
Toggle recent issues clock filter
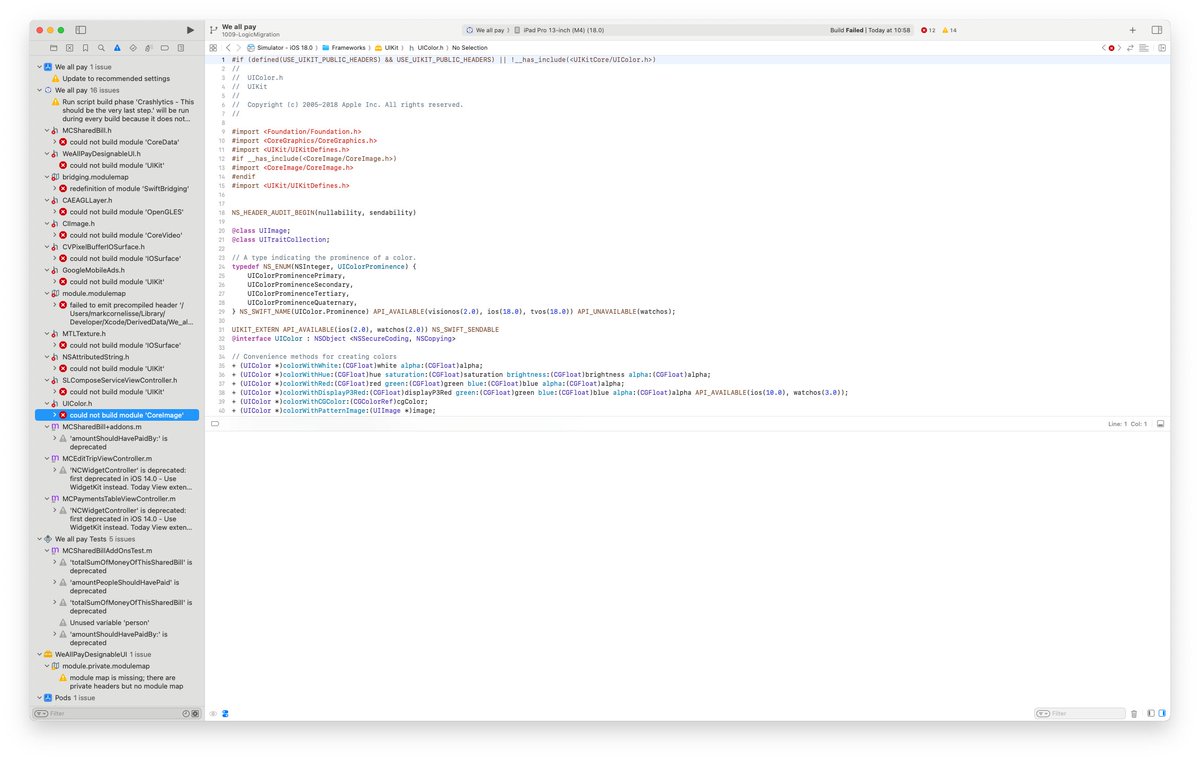pos(186,713)
